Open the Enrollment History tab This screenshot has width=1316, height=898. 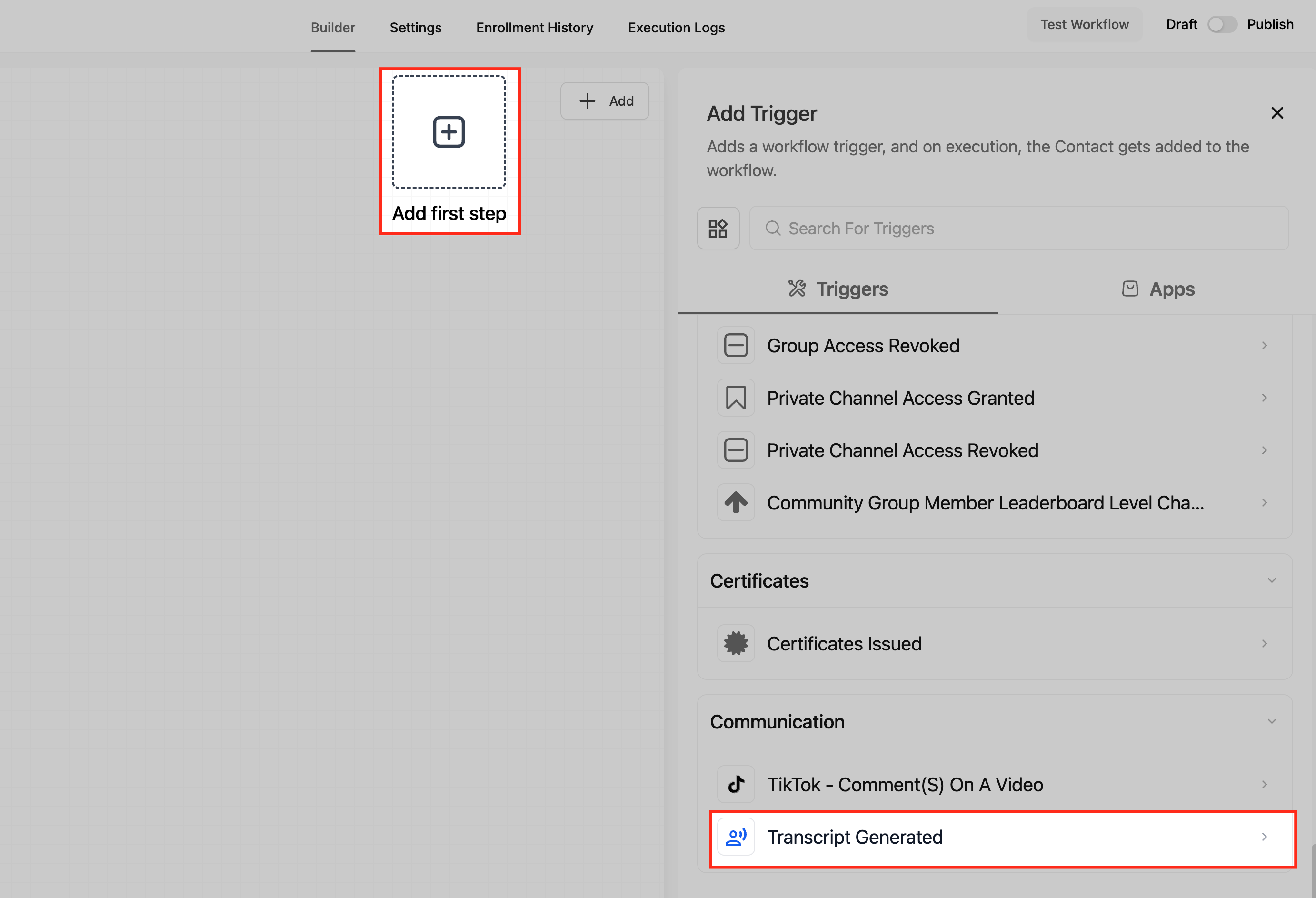point(534,27)
